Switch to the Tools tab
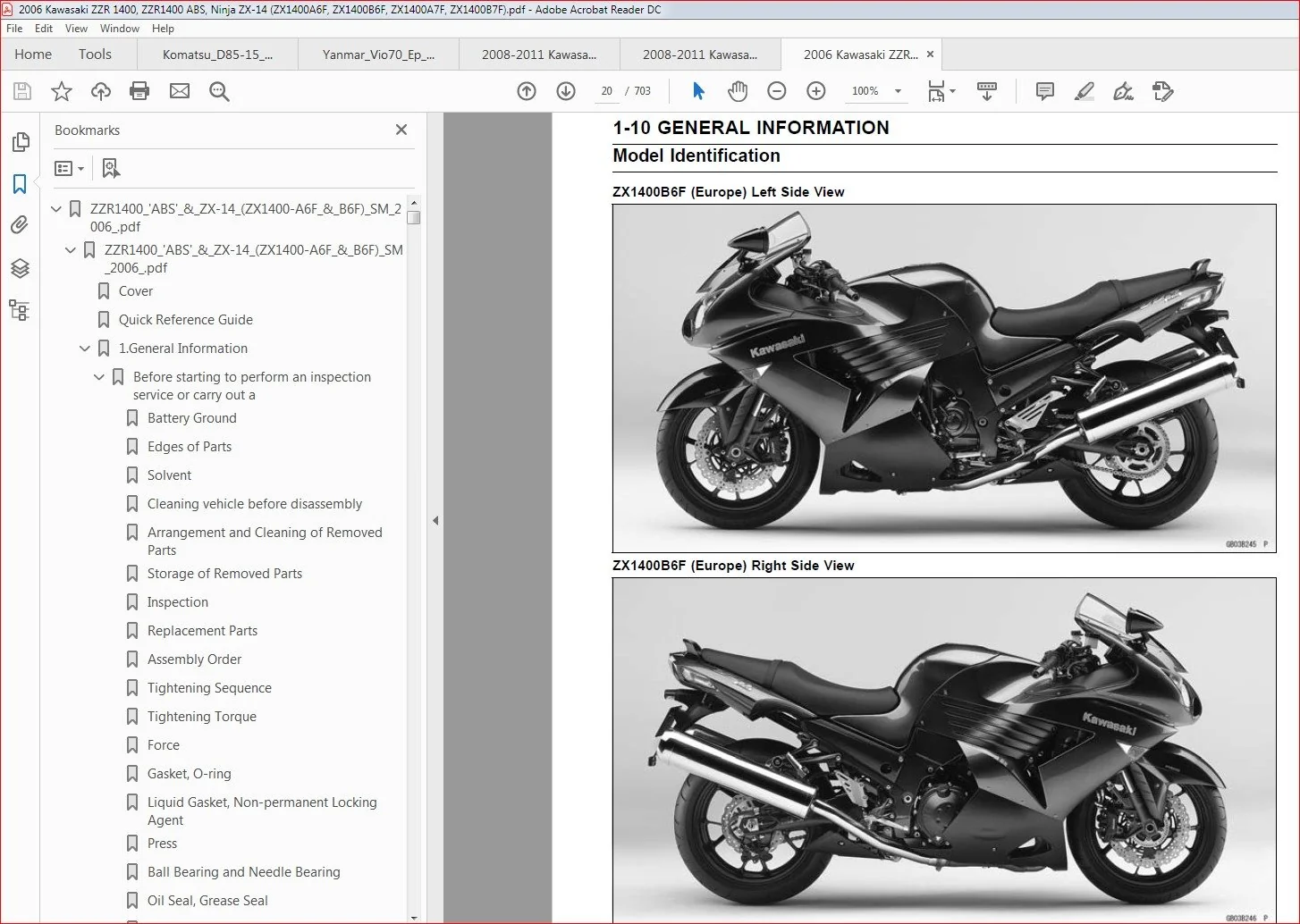This screenshot has width=1300, height=924. (95, 55)
